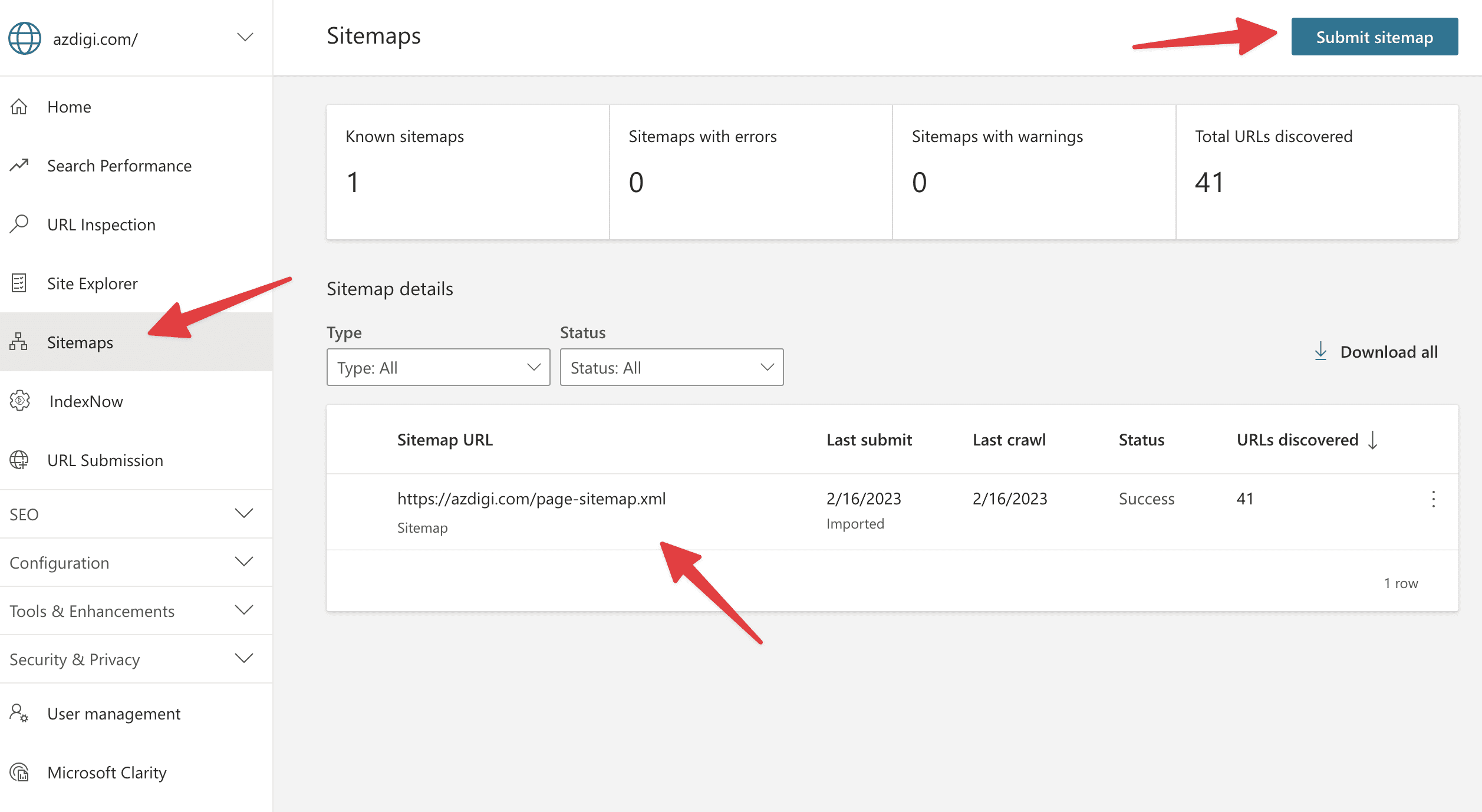This screenshot has width=1482, height=812.
Task: Click the URL Inspection magnifier icon
Action: (19, 224)
